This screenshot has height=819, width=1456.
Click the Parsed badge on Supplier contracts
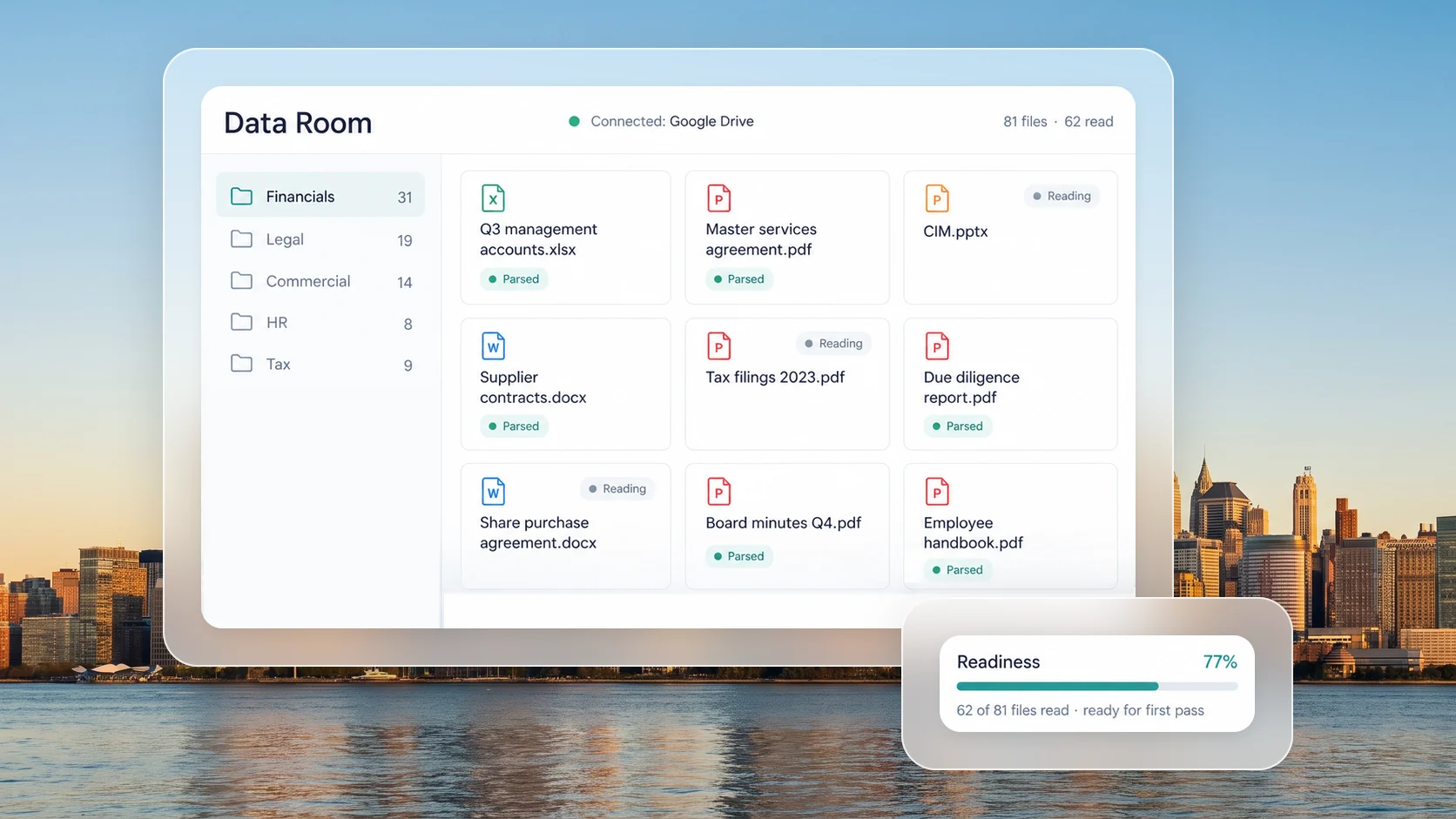point(514,426)
